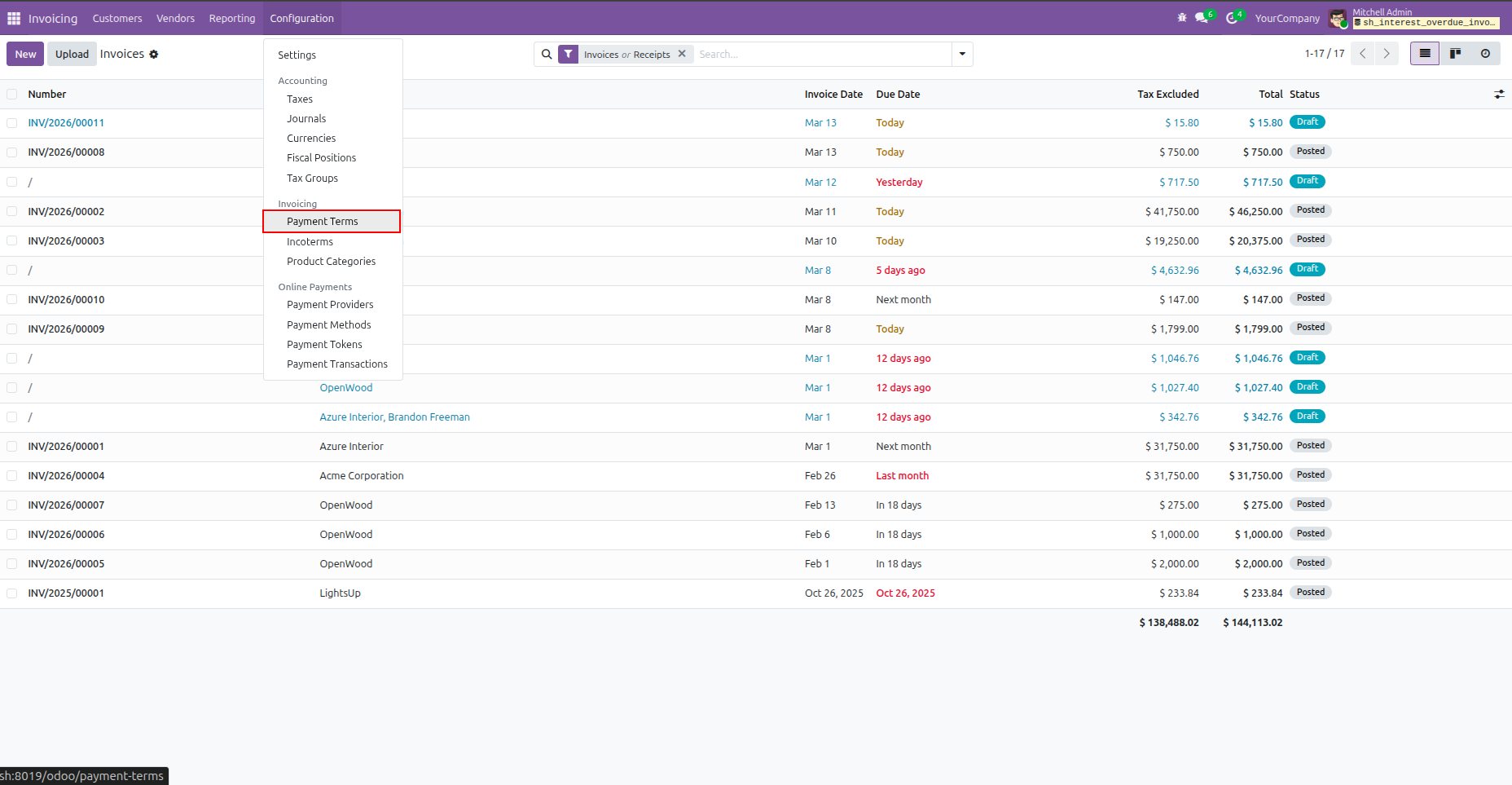Remove the Invoices or Receipts filter
This screenshot has height=785, width=1512.
[x=682, y=54]
